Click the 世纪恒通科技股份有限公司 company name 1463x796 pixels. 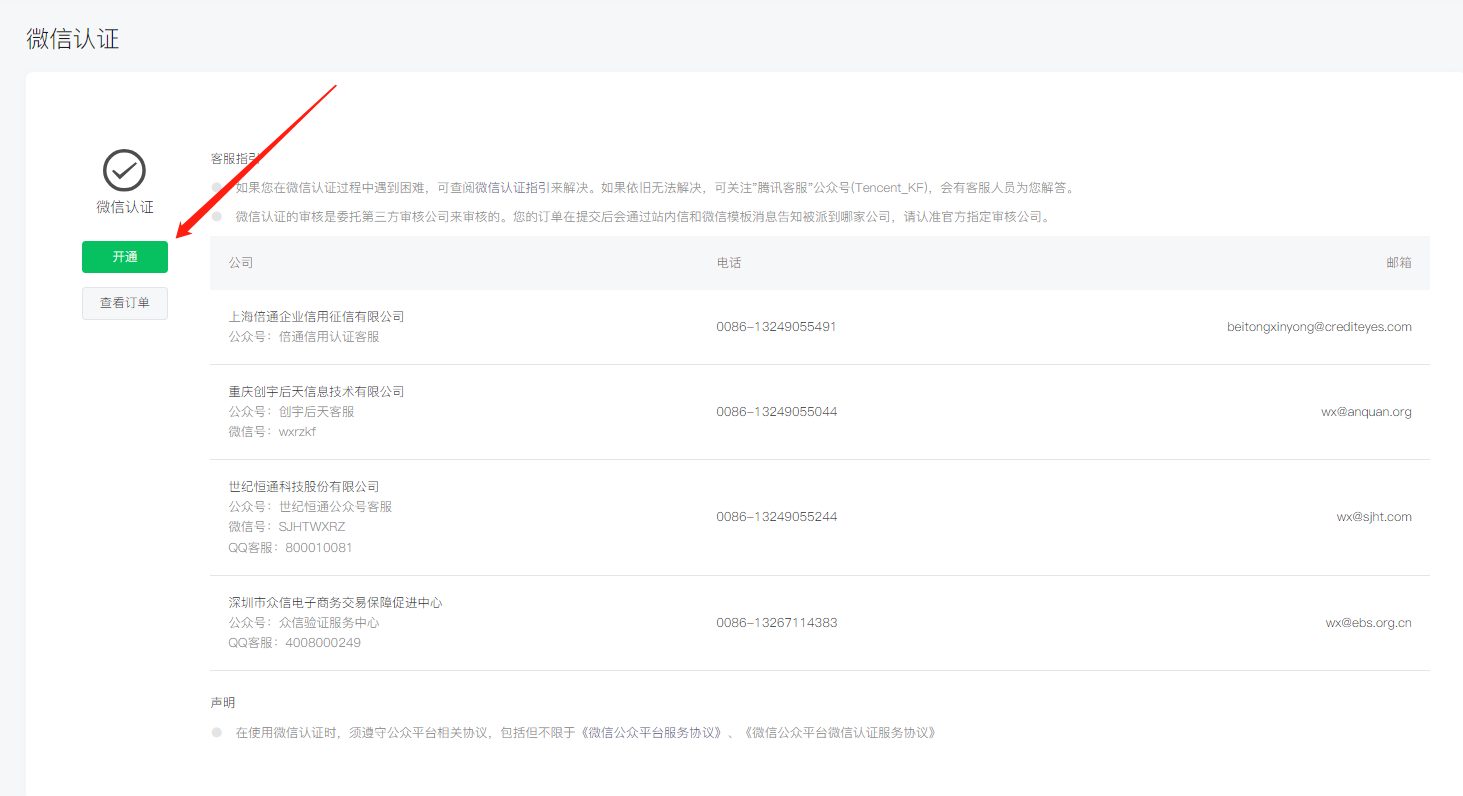point(304,487)
